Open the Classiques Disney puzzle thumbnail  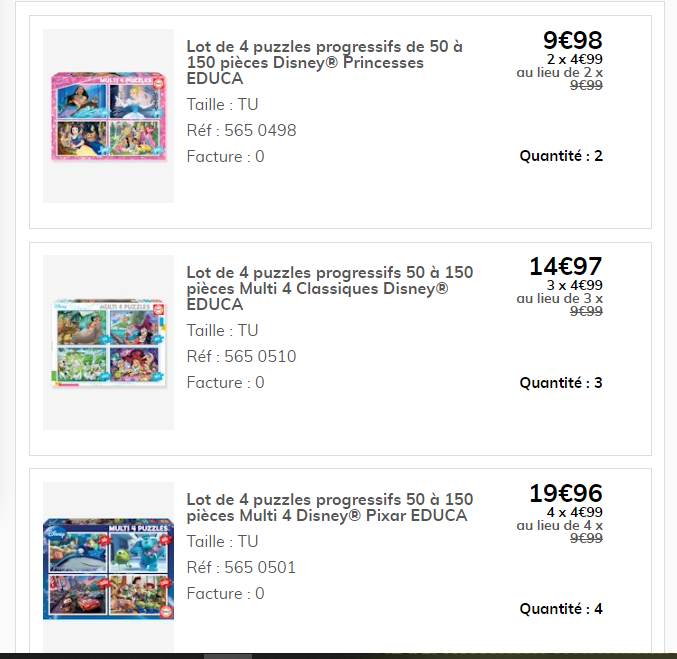[108, 343]
